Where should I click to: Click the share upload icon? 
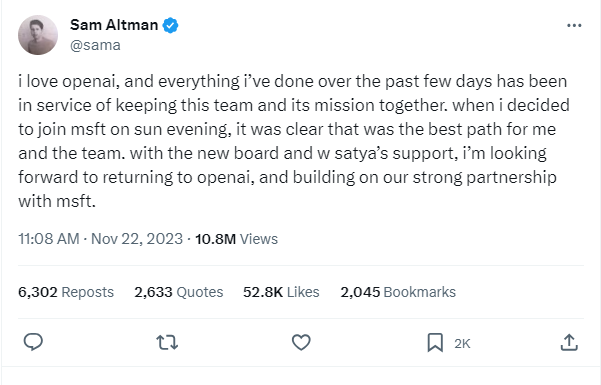(569, 342)
